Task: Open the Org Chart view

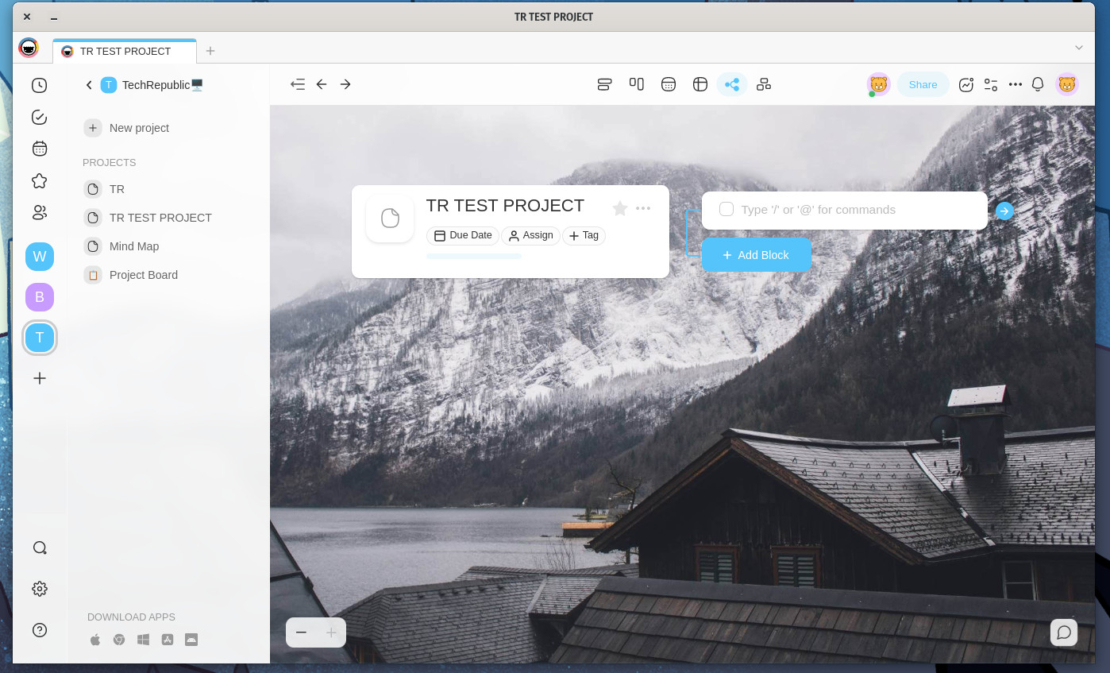Action: coord(764,84)
